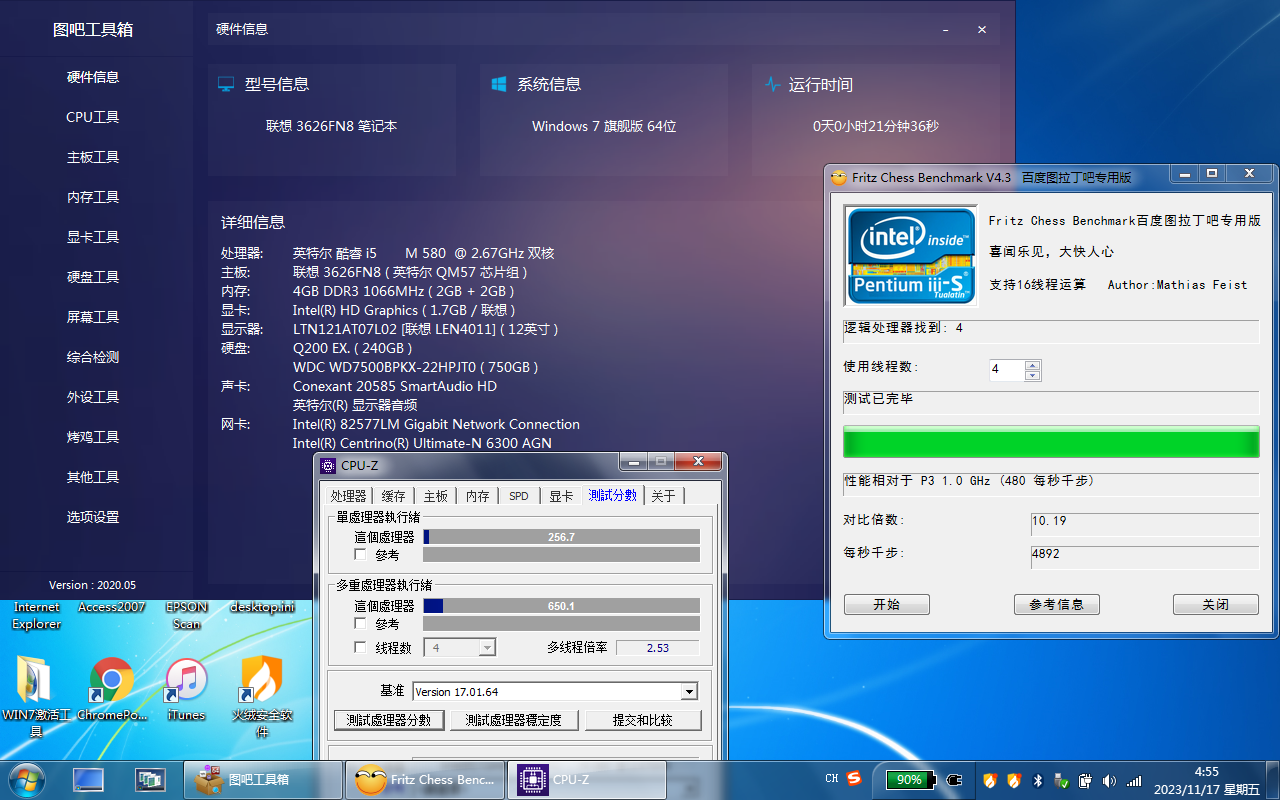Click the first Huorong shield tray icon
This screenshot has height=800, width=1280.
click(990, 780)
